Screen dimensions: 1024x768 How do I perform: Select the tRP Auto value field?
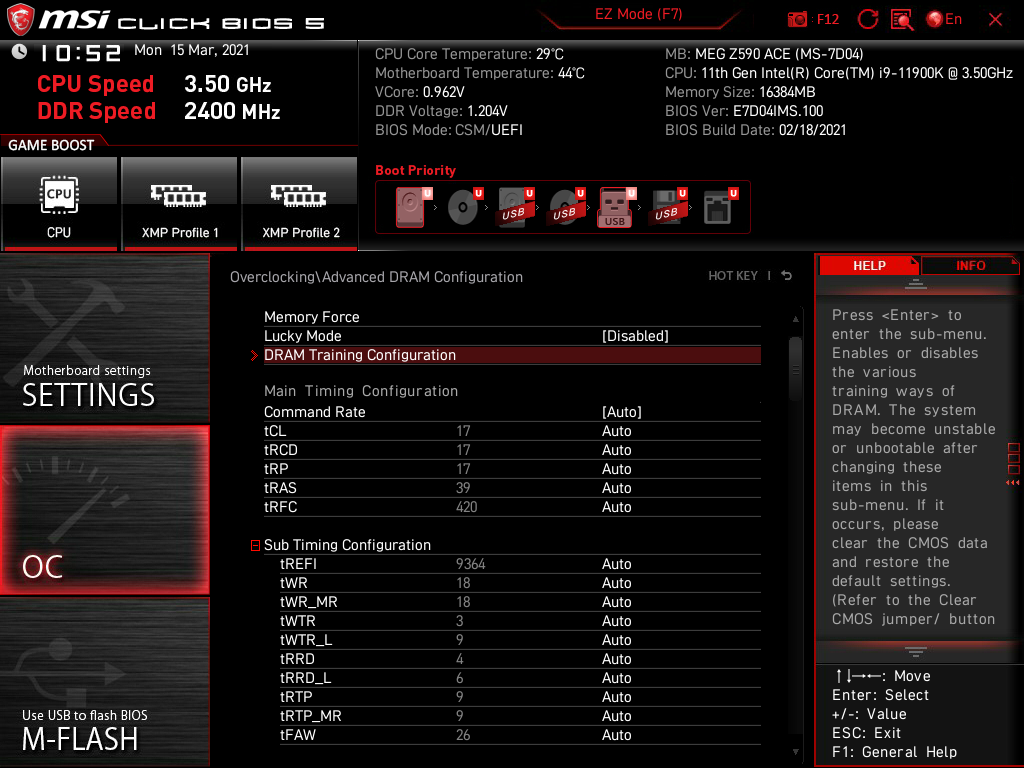[x=616, y=469]
